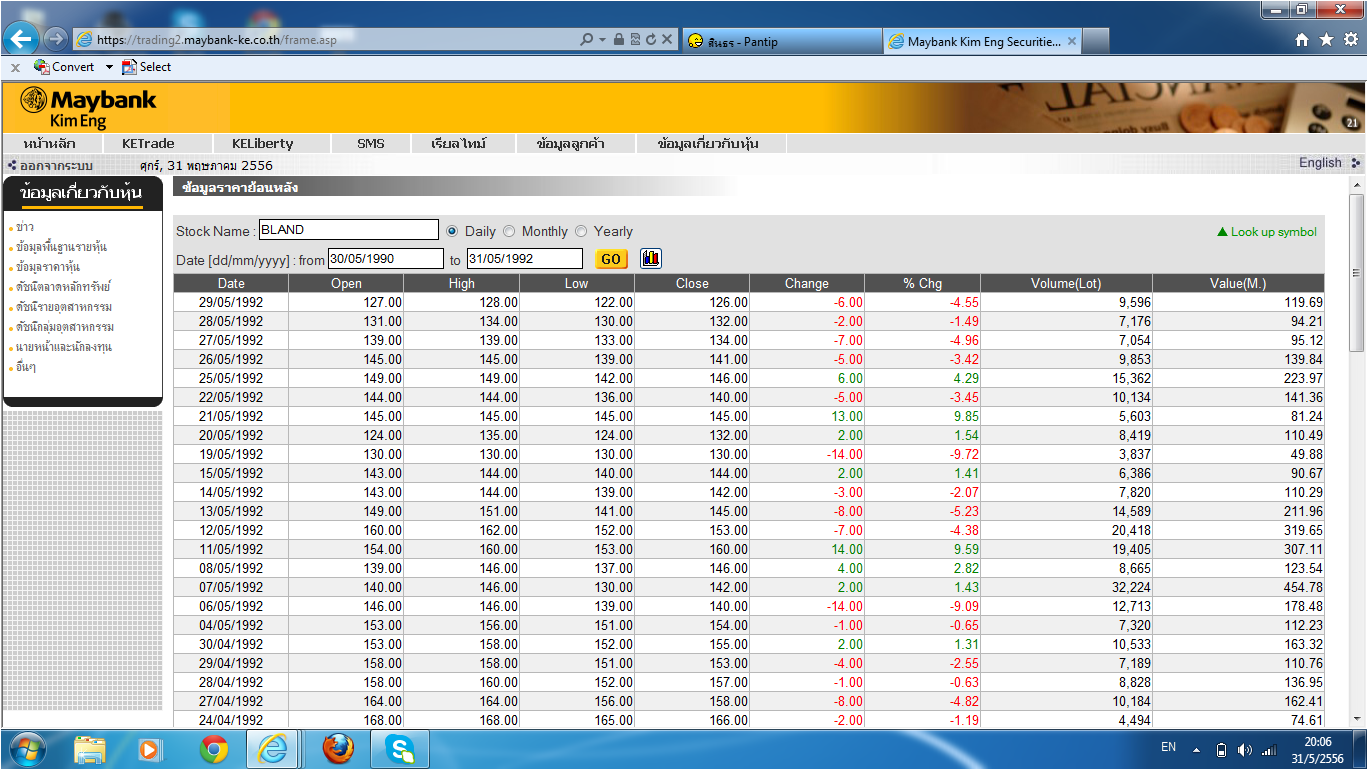The width and height of the screenshot is (1368, 770).
Task: Click the to-date field 31/05/1992
Action: [x=524, y=259]
